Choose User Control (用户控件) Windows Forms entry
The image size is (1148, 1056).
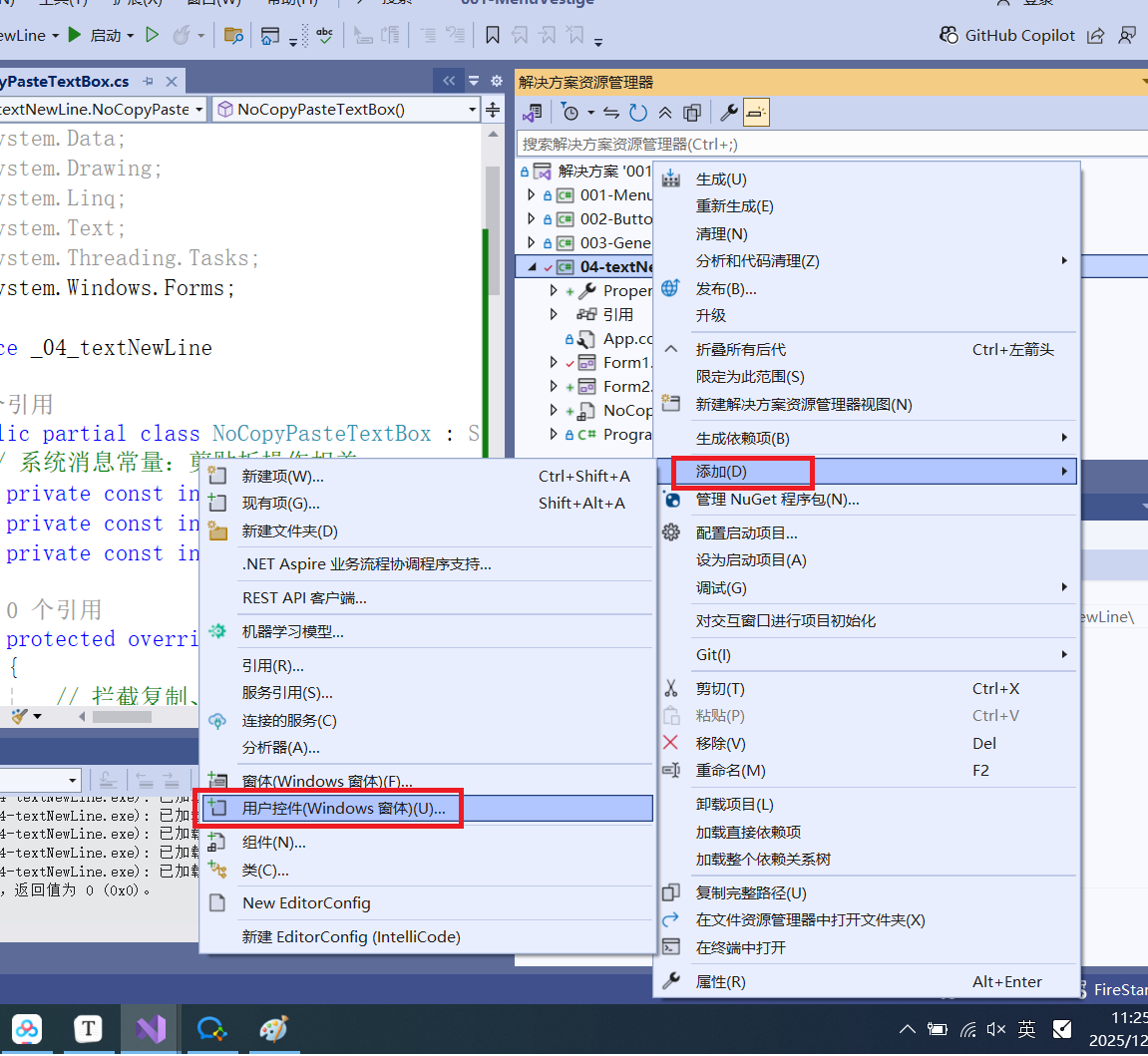pyautogui.click(x=427, y=809)
